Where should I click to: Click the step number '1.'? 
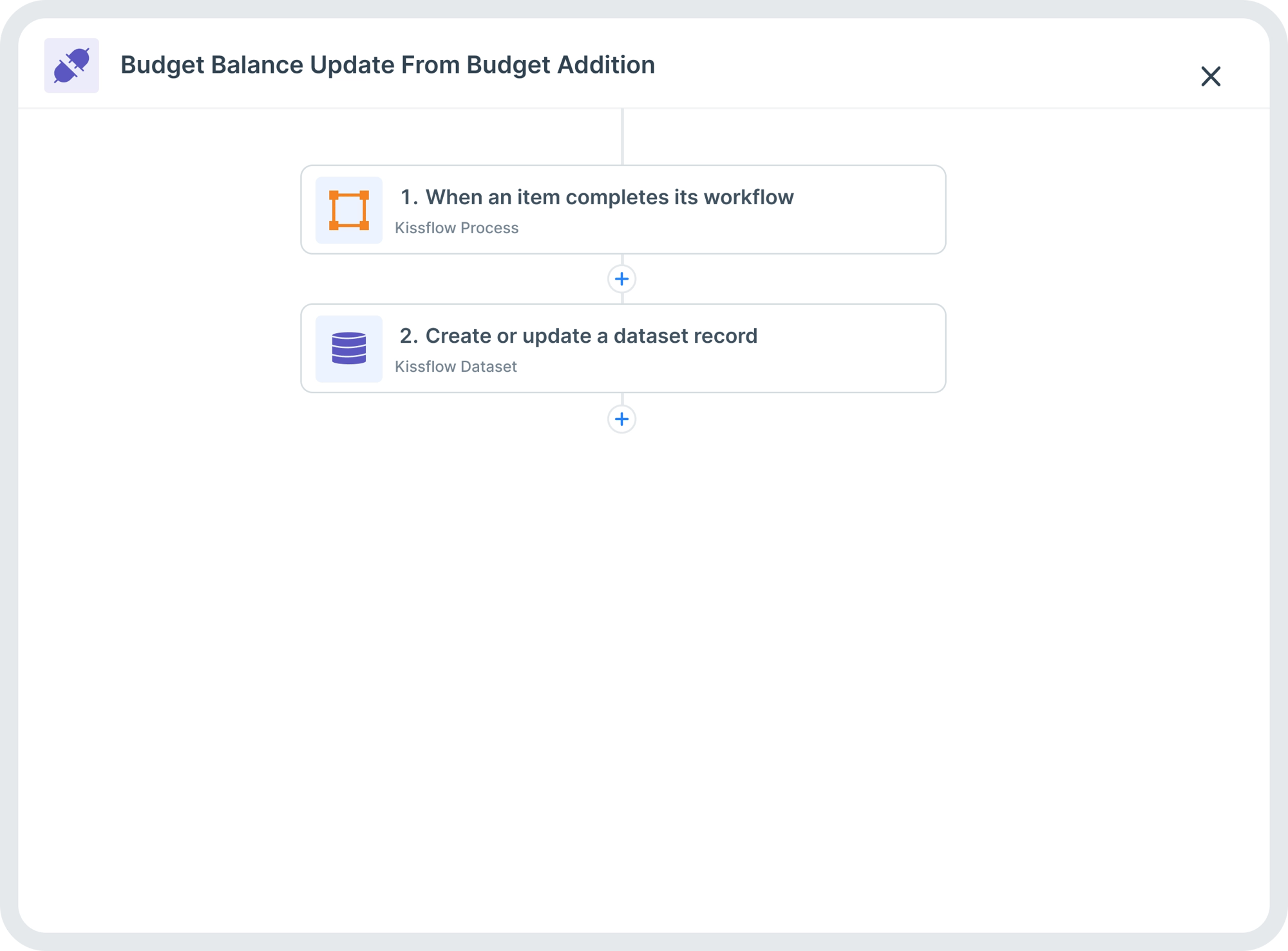pyautogui.click(x=409, y=197)
